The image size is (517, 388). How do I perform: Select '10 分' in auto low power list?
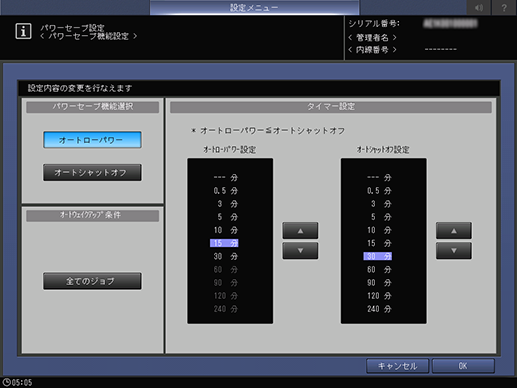click(226, 230)
